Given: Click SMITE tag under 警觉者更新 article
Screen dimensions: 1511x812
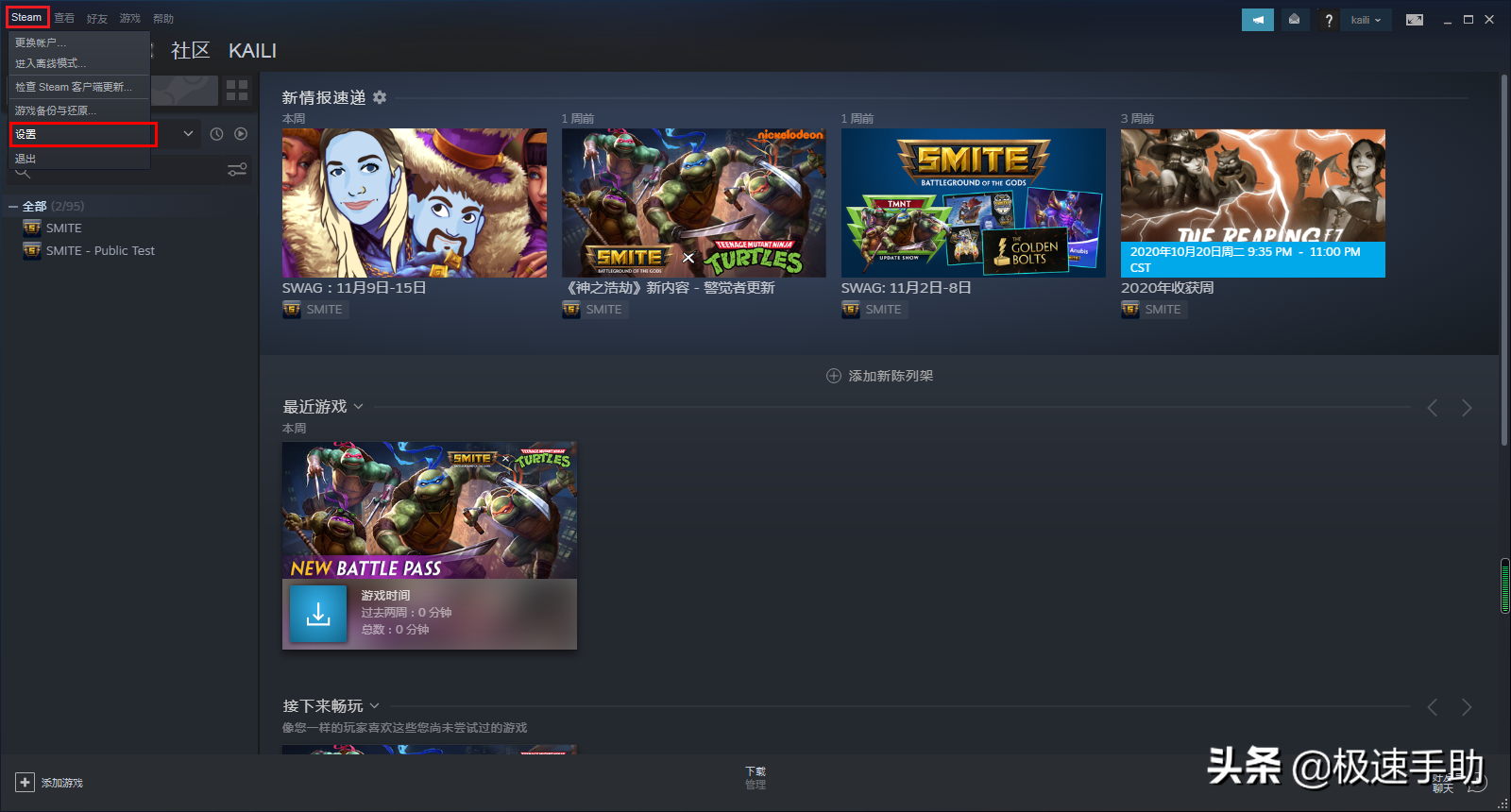Looking at the screenshot, I should tap(595, 310).
